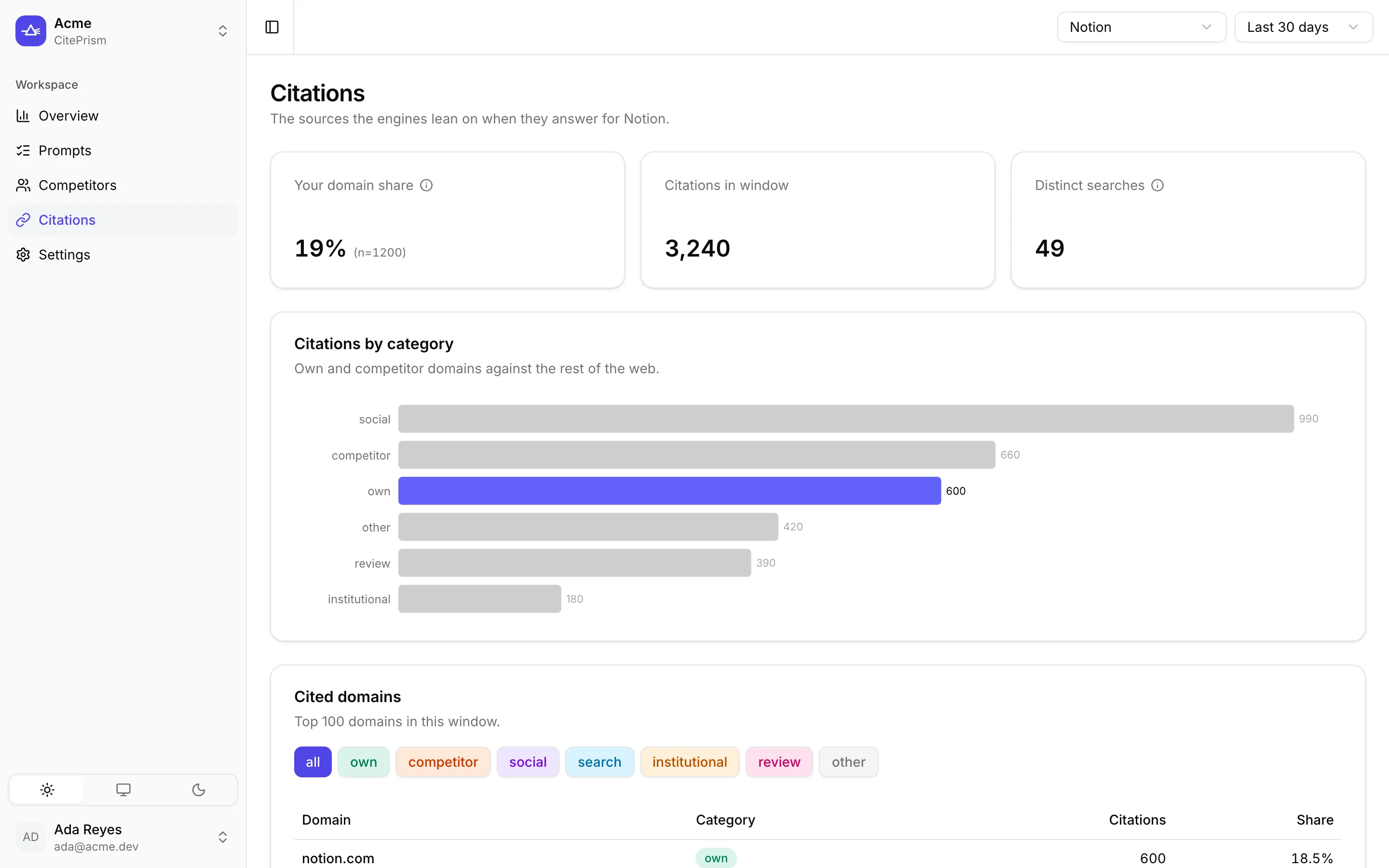Click the 420 other bar label
Screen dimensions: 1389x868
(x=793, y=527)
